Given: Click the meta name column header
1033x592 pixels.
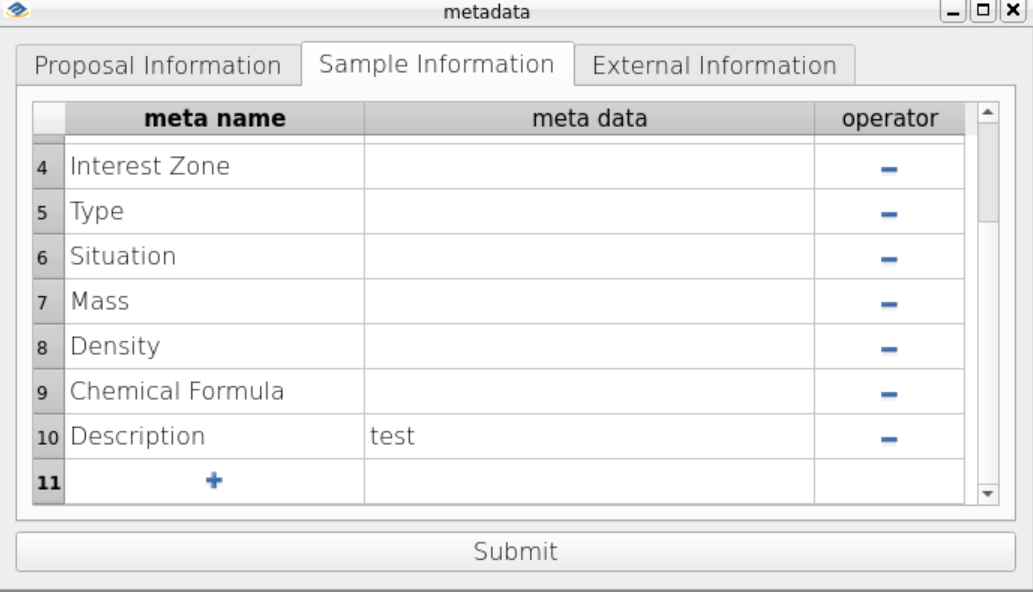Looking at the screenshot, I should click(x=215, y=119).
